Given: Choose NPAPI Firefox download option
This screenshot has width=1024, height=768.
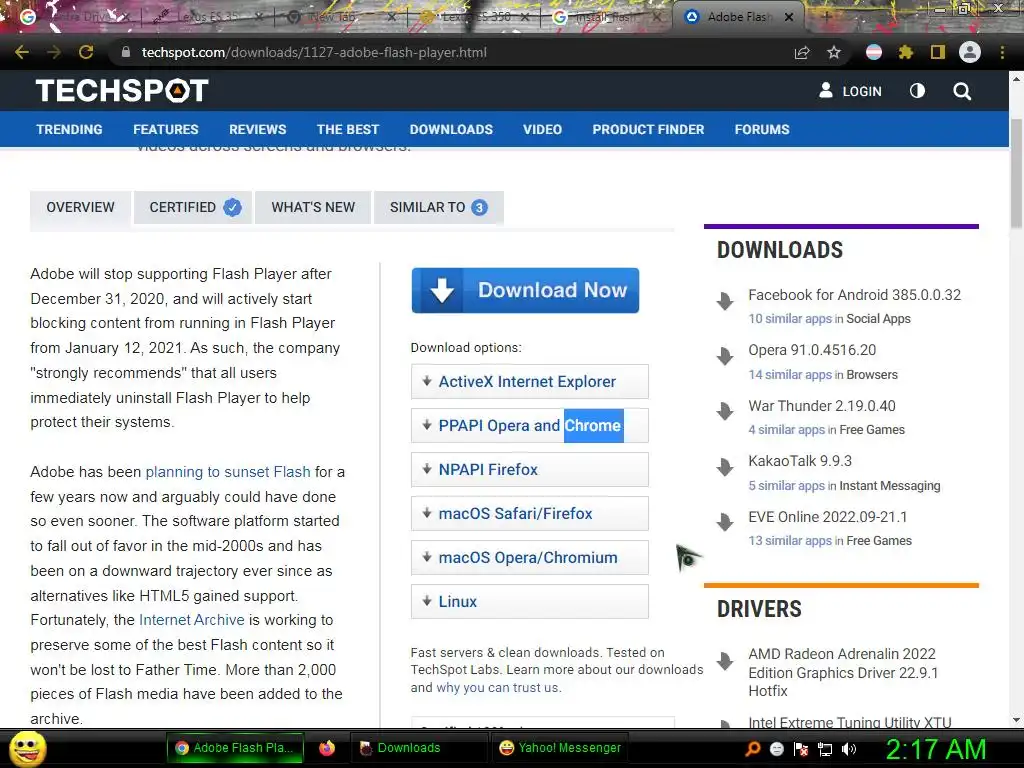Looking at the screenshot, I should coord(530,470).
